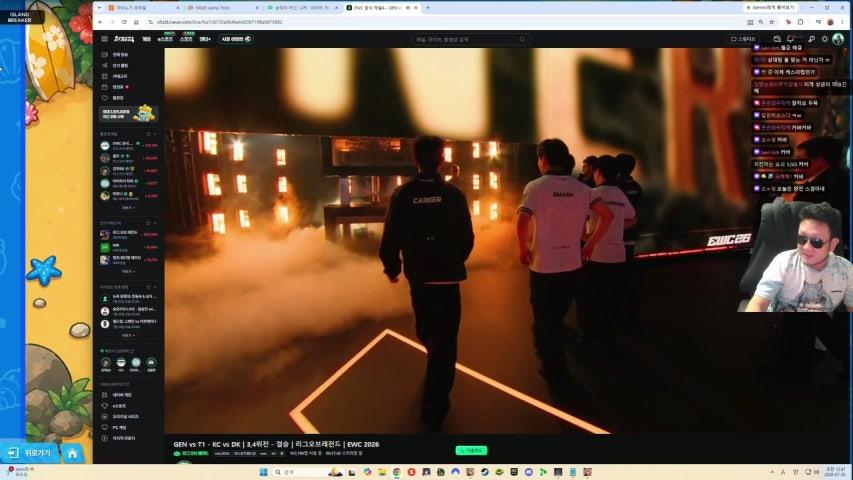The height and width of the screenshot is (480, 853).
Task: Open the notification bell in Chzzk header
Action: (790, 39)
